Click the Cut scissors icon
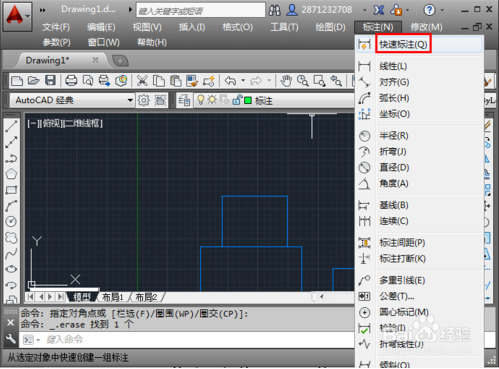499x369 pixels. [142, 80]
